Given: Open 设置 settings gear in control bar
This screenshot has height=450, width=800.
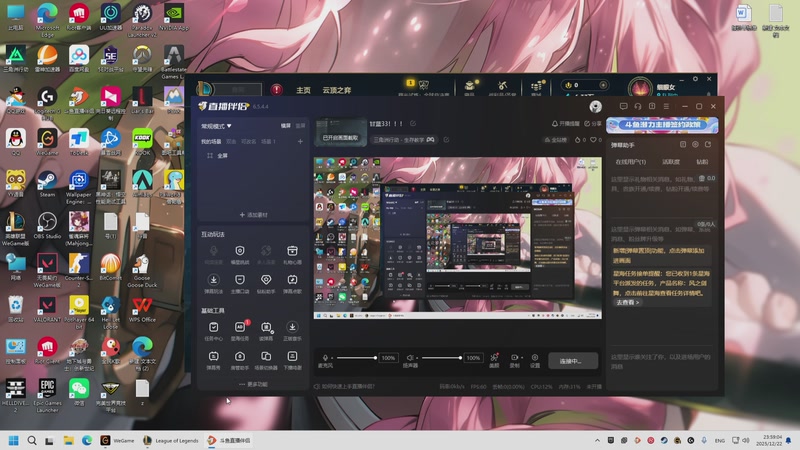Looking at the screenshot, I should click(x=535, y=360).
